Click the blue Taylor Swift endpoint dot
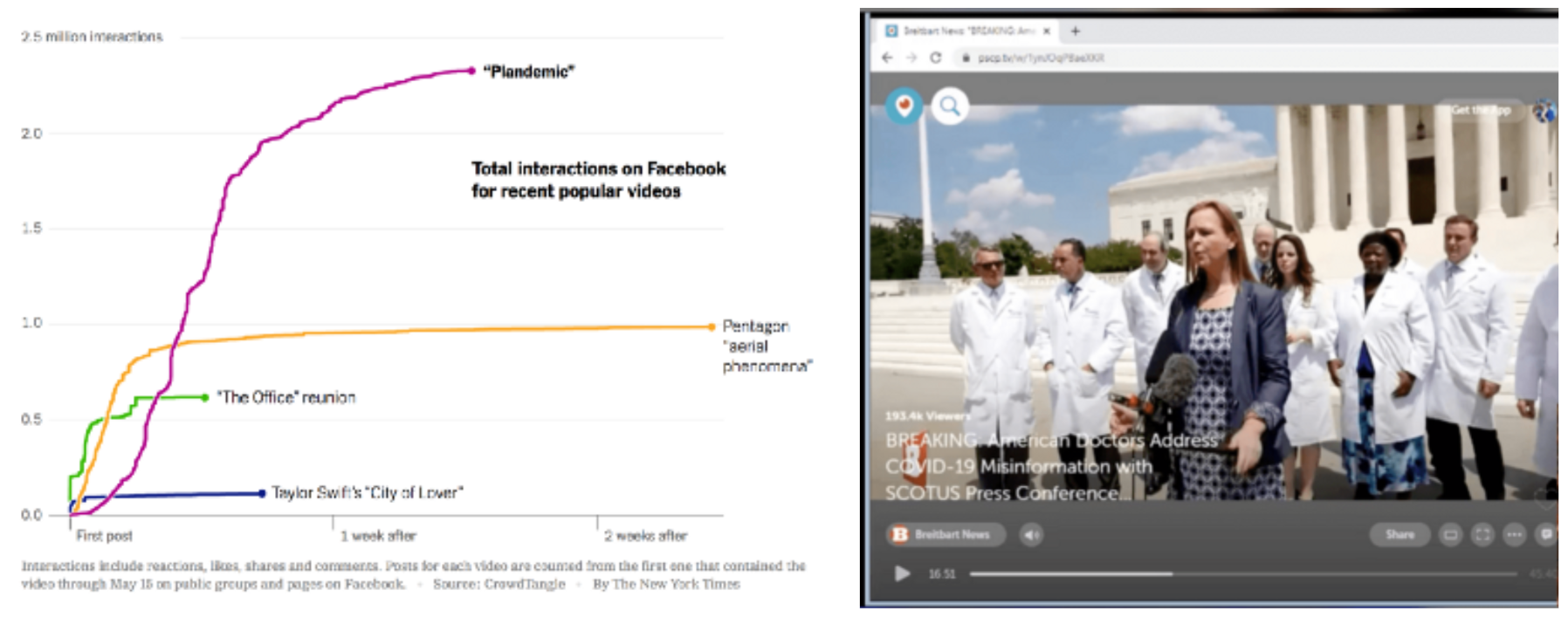Screen dimensions: 1568x618 [x=262, y=494]
